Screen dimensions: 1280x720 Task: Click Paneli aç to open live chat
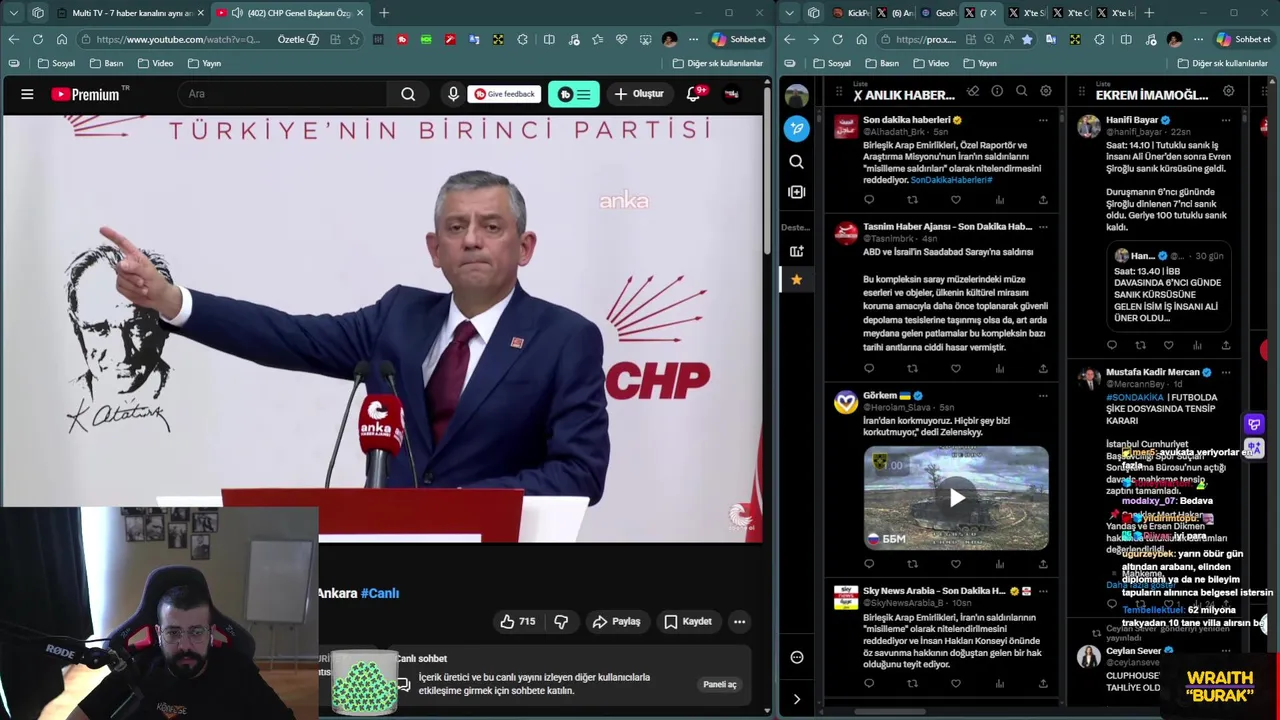point(719,685)
